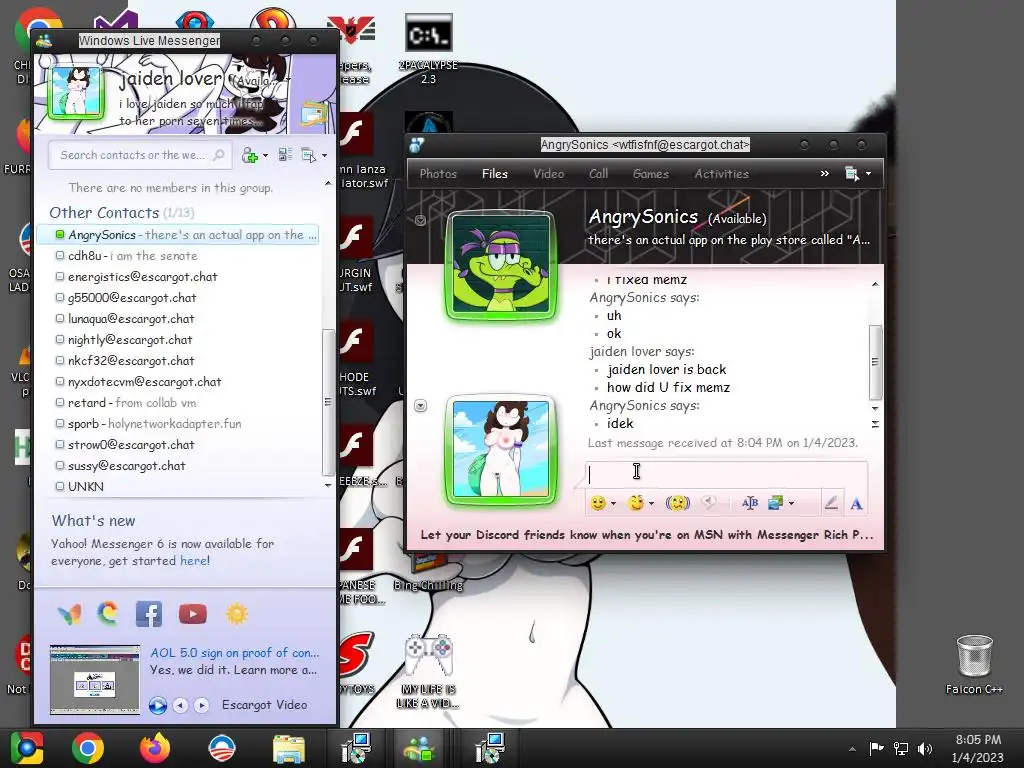Viewport: 1024px width, 768px height.
Task: Launch Firefox from the taskbar
Action: pyautogui.click(x=155, y=748)
